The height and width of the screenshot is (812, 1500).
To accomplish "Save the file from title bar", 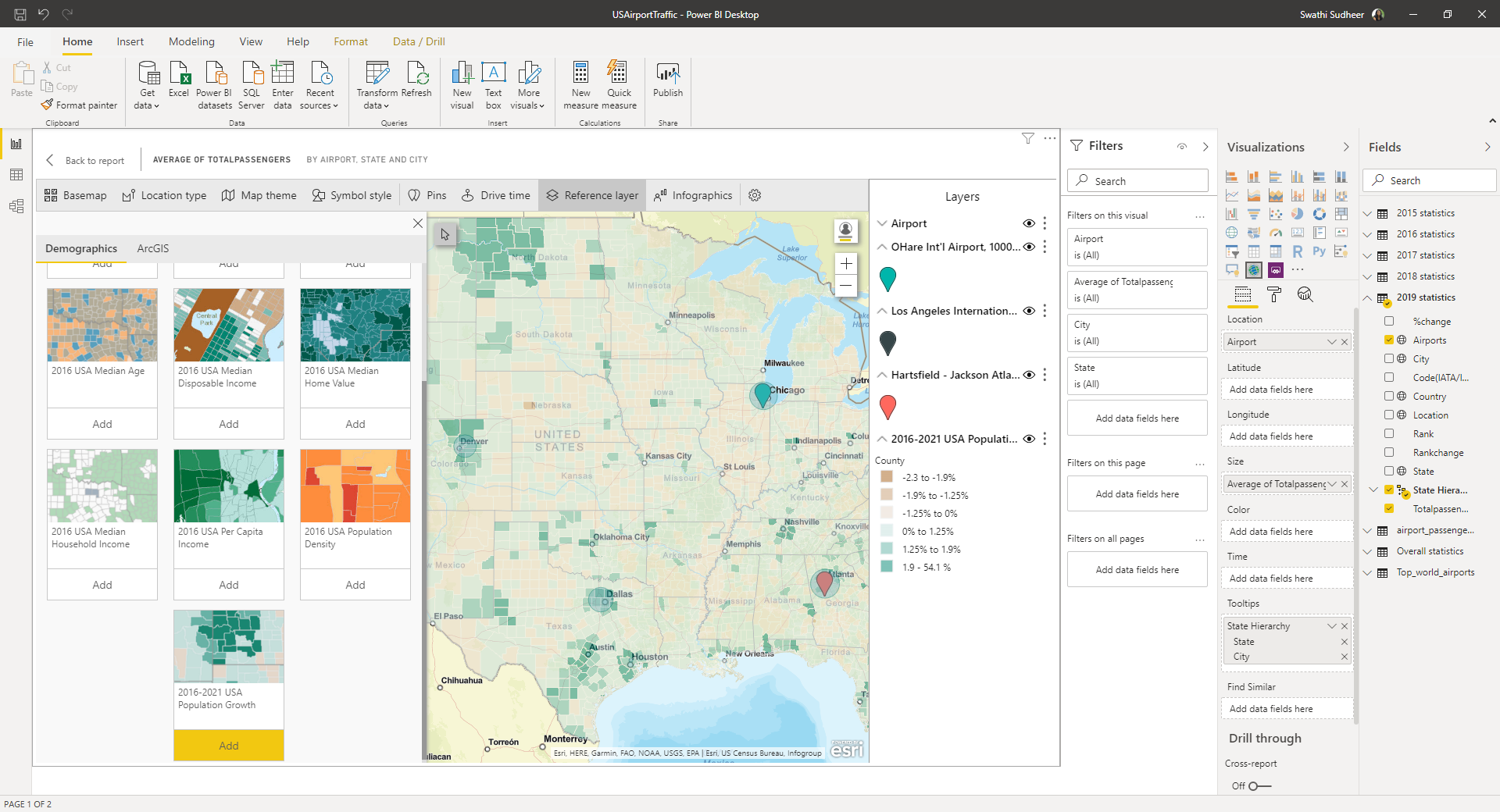I will click(x=20, y=14).
